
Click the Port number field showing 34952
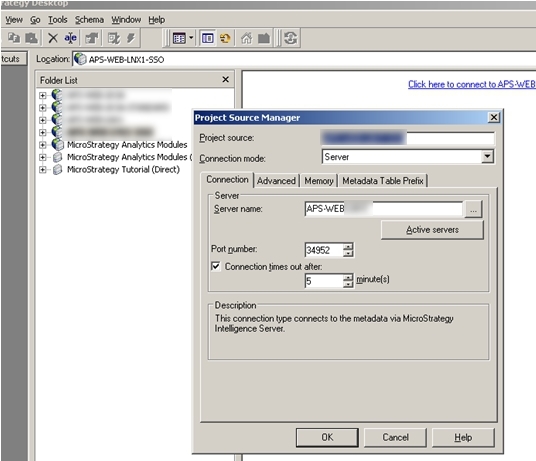click(x=324, y=250)
